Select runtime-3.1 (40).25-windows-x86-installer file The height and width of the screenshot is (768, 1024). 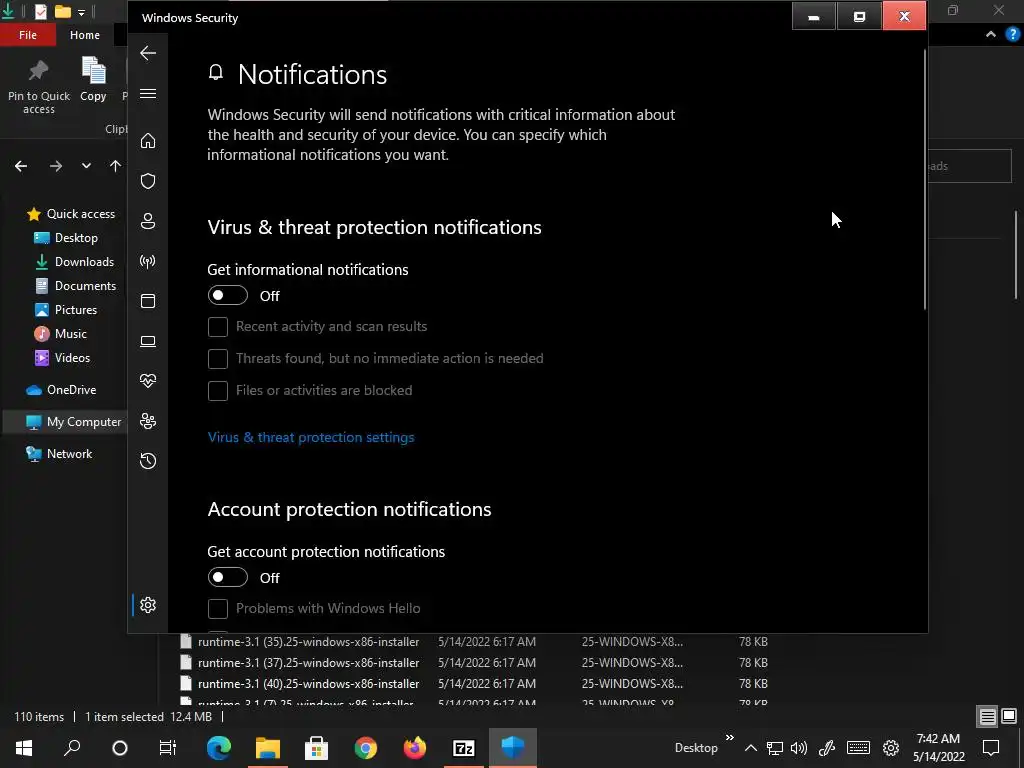click(300, 684)
